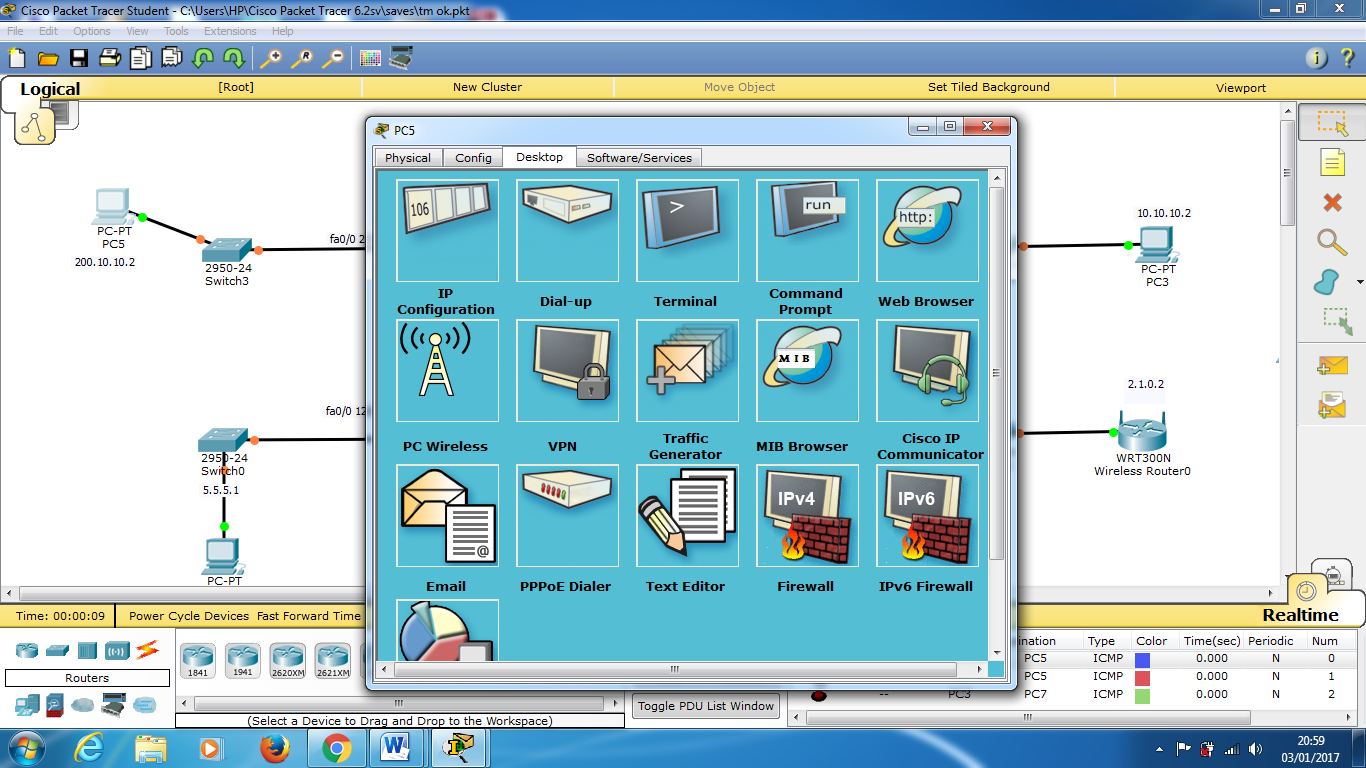Switch to the Software/Services tab
Viewport: 1366px width, 768px height.
(639, 158)
